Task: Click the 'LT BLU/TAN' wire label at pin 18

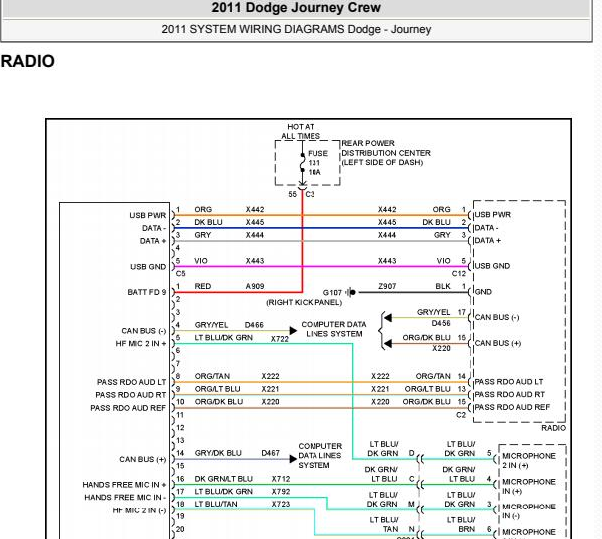Action: coord(216,504)
